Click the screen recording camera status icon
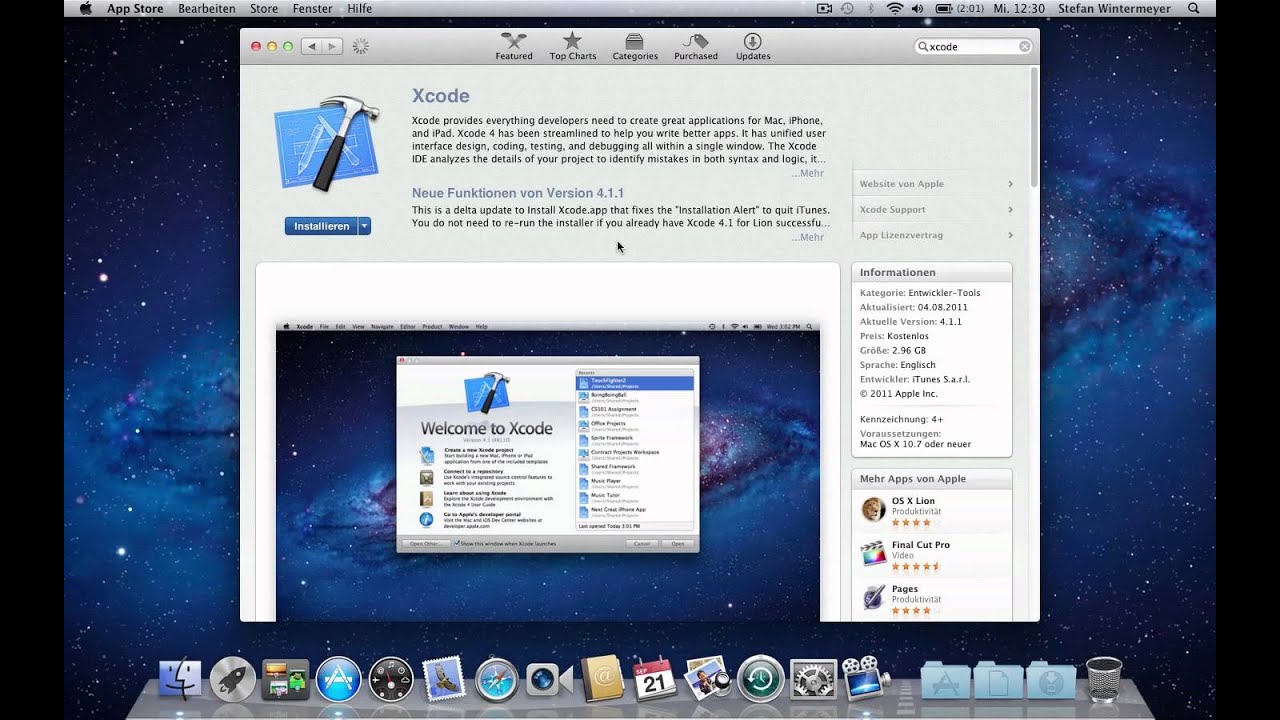The height and width of the screenshot is (720, 1280). pos(825,8)
